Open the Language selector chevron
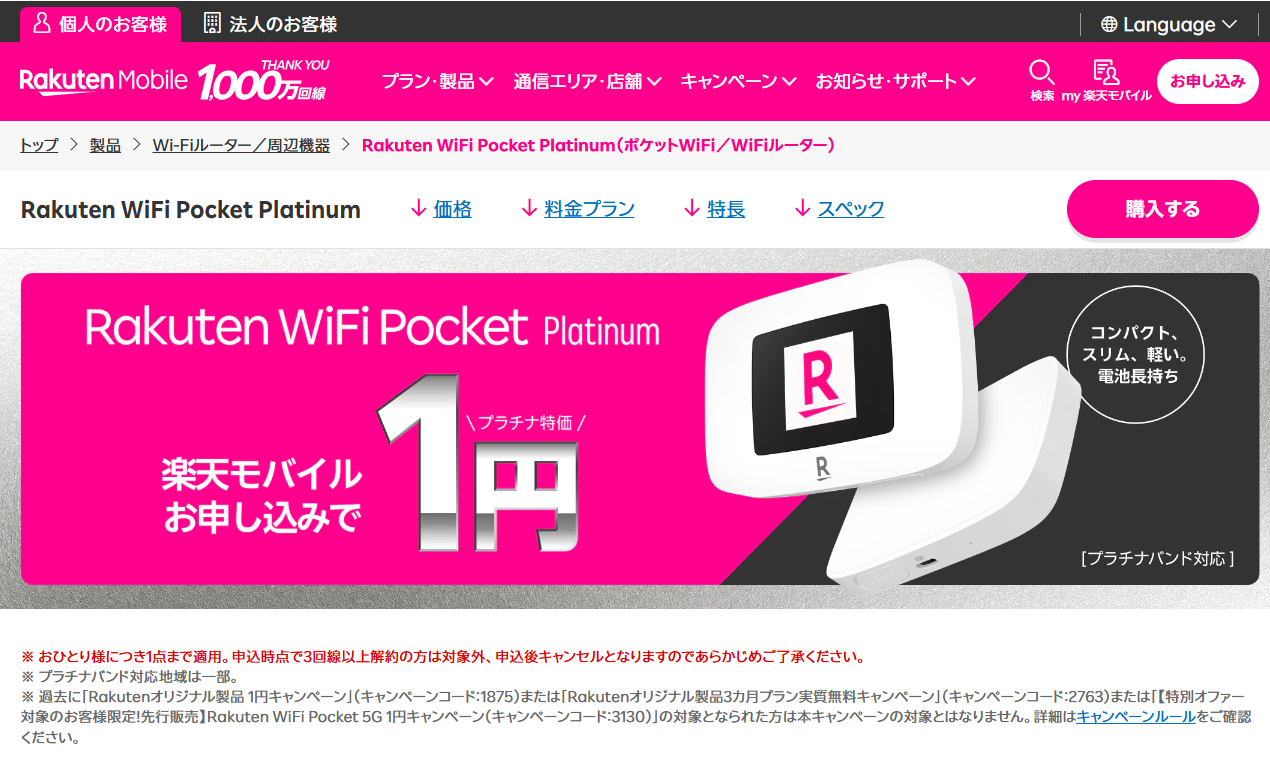Viewport: 1270px width, 758px height. click(1229, 24)
